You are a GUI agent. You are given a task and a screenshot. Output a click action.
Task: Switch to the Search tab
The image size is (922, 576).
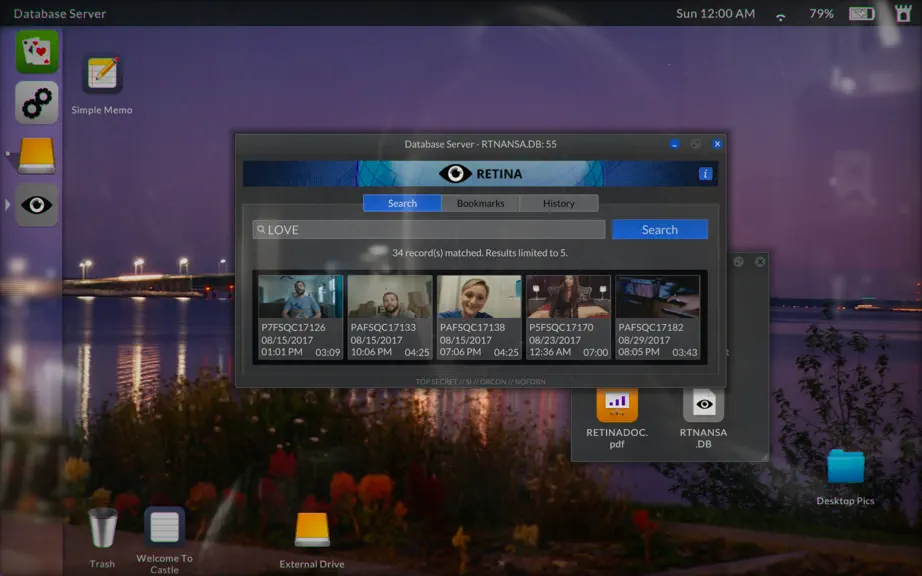[x=402, y=203]
